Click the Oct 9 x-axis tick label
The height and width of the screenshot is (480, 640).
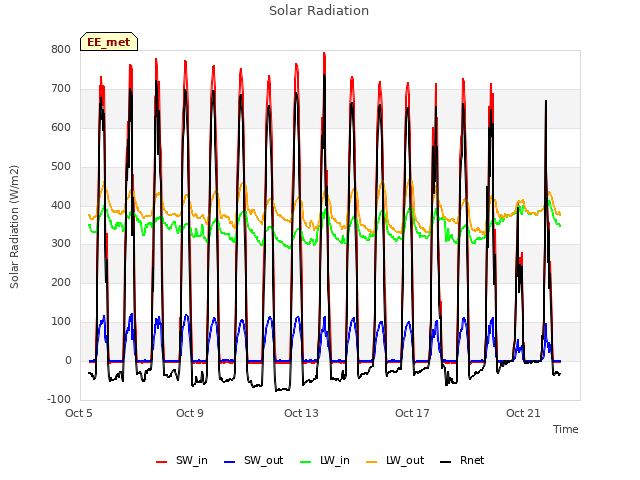(x=190, y=413)
